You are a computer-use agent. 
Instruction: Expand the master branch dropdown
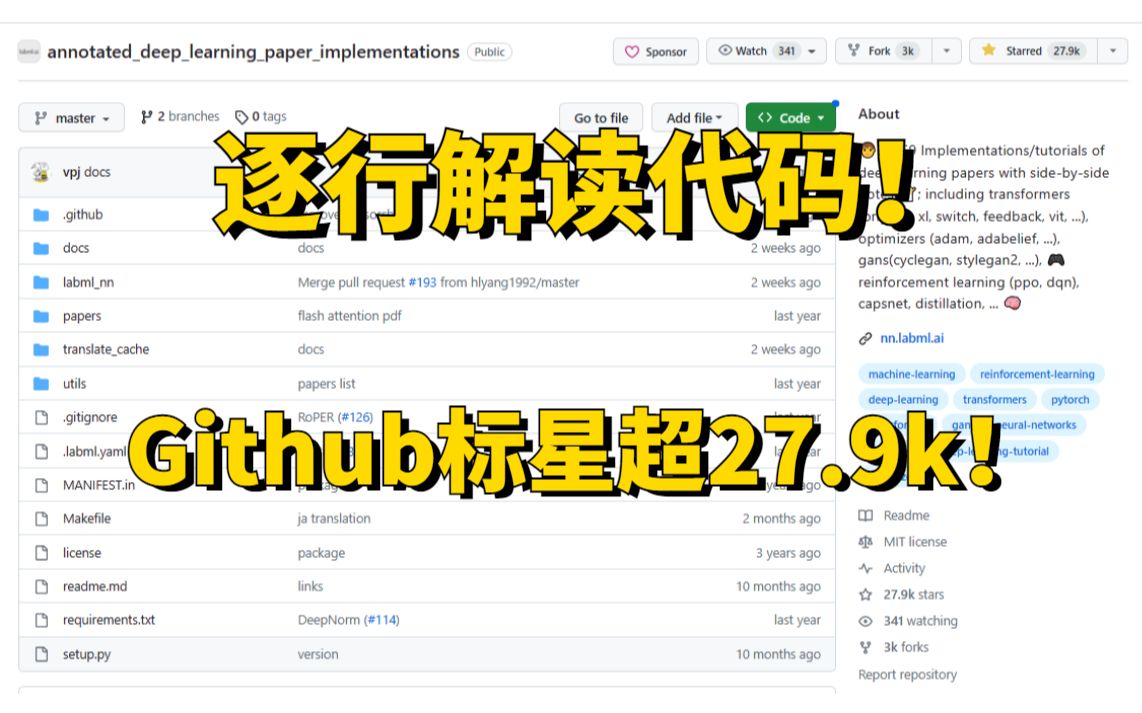pos(71,117)
